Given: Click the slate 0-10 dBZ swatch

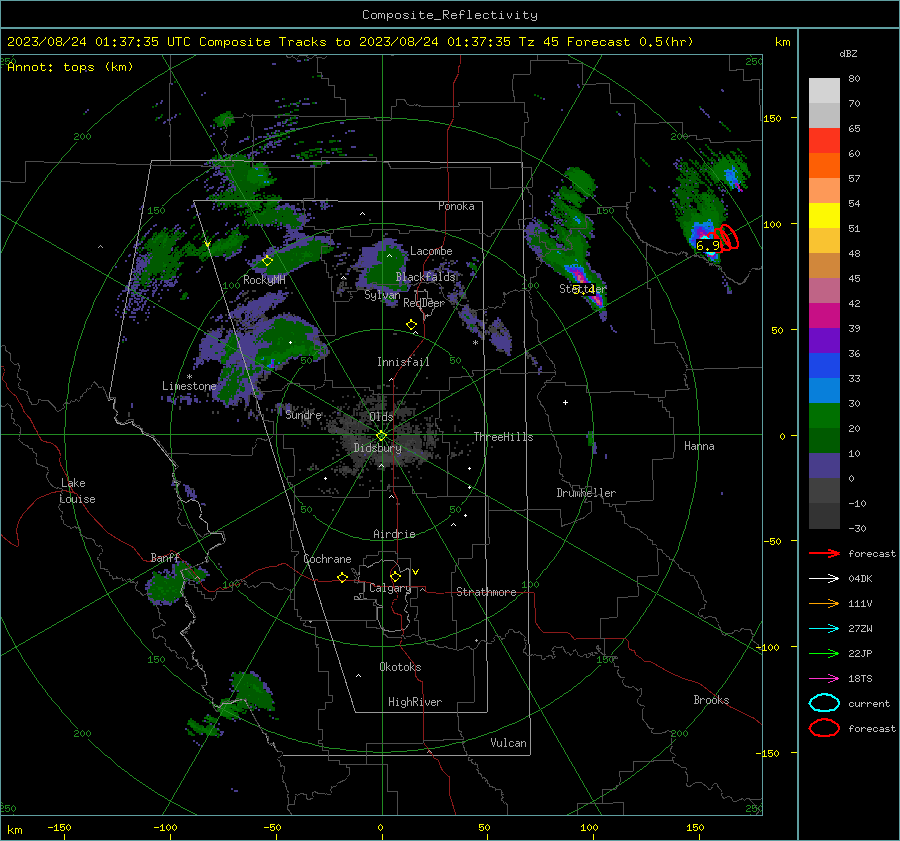Looking at the screenshot, I should click(x=824, y=466).
